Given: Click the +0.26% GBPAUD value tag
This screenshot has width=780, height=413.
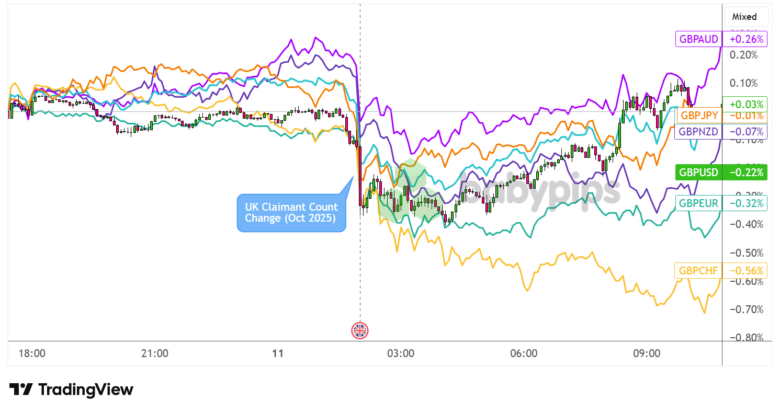Looking at the screenshot, I should coord(746,39).
